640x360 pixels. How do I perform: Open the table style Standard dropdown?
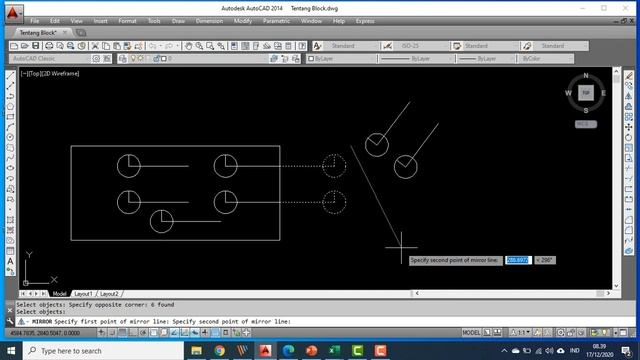(x=490, y=46)
